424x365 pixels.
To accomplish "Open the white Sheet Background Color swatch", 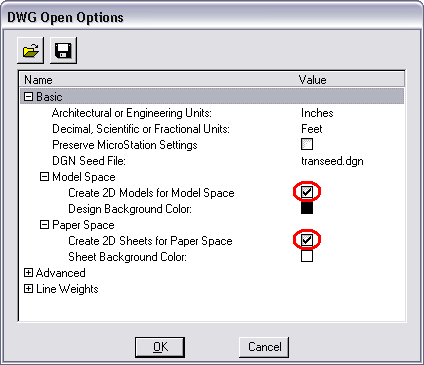I will click(307, 256).
